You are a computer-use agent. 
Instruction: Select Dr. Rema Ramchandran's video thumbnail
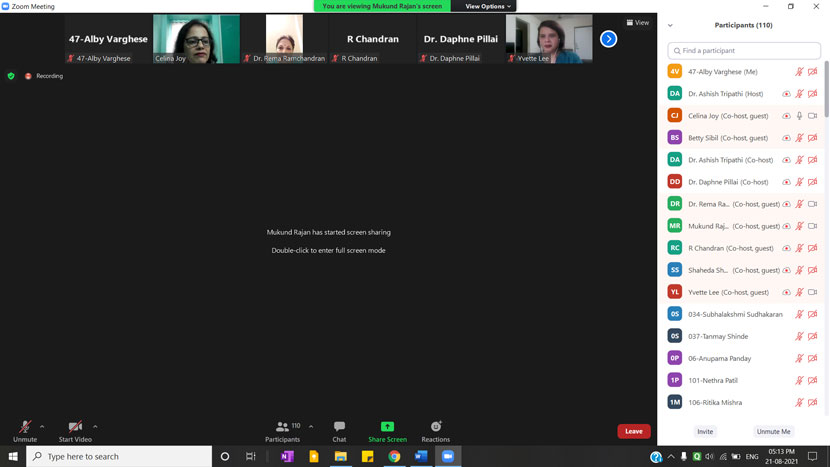284,39
